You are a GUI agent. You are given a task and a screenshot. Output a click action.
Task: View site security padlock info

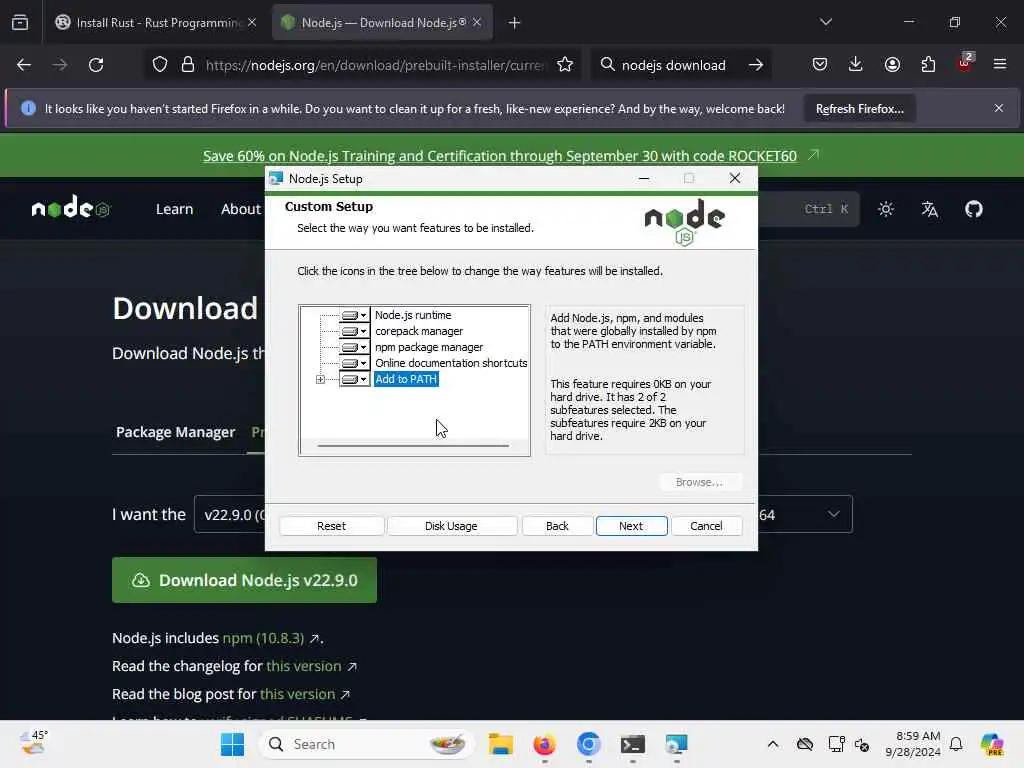pyautogui.click(x=188, y=65)
